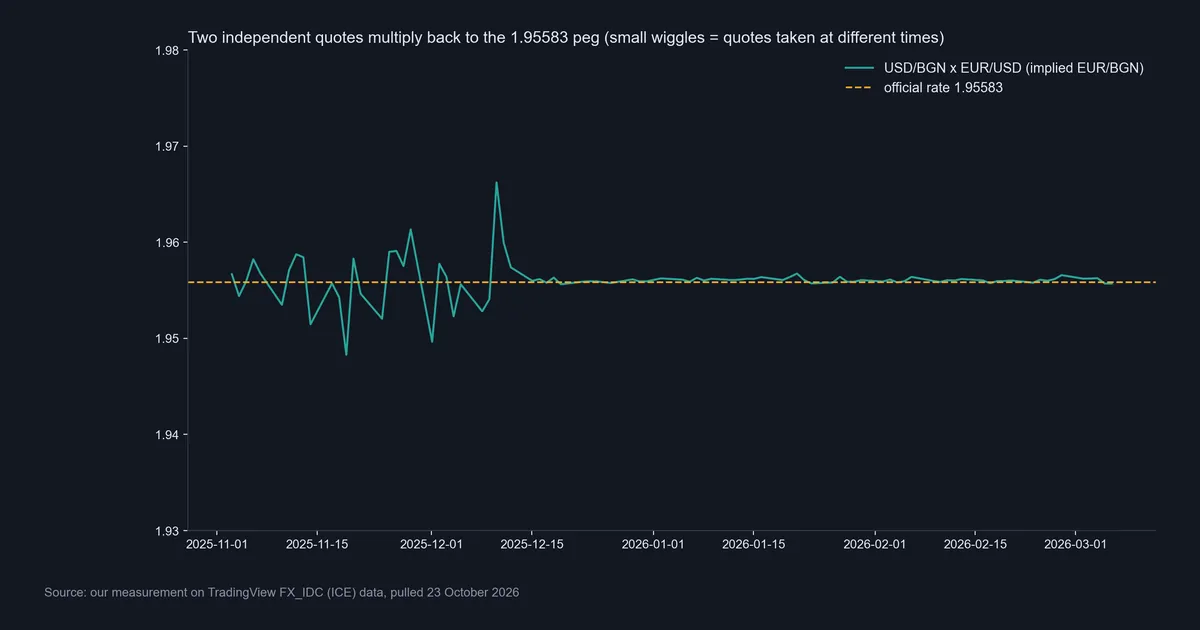This screenshot has width=1200, height=630.
Task: Select the USD/BGN x EUR/USD legend label
Action: pyautogui.click(x=1013, y=68)
